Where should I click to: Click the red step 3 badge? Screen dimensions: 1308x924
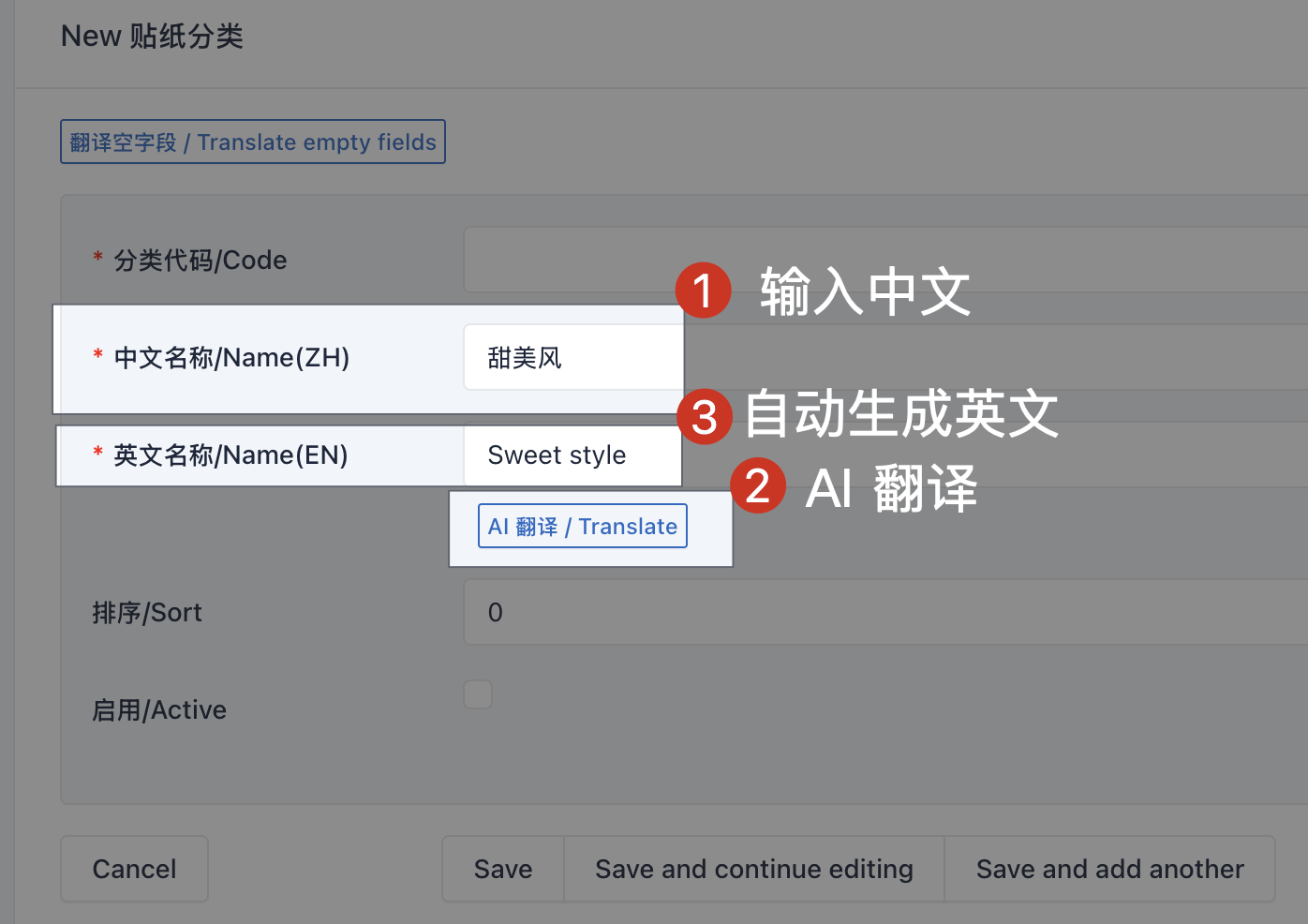704,417
